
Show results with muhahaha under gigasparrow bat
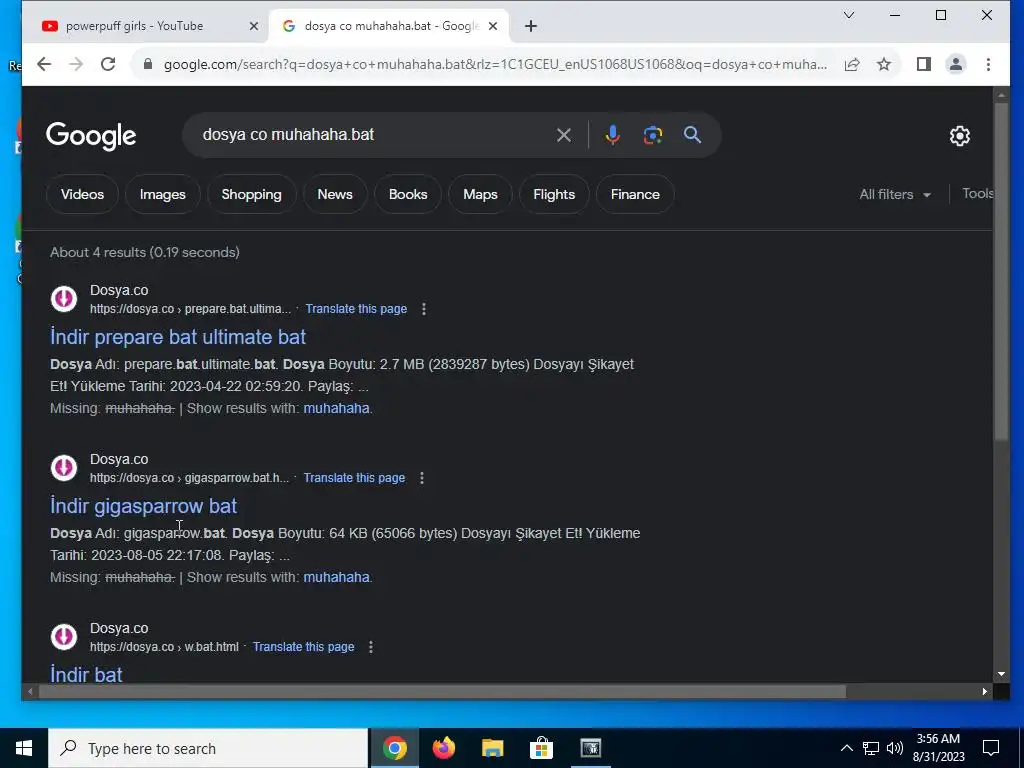pyautogui.click(x=336, y=577)
